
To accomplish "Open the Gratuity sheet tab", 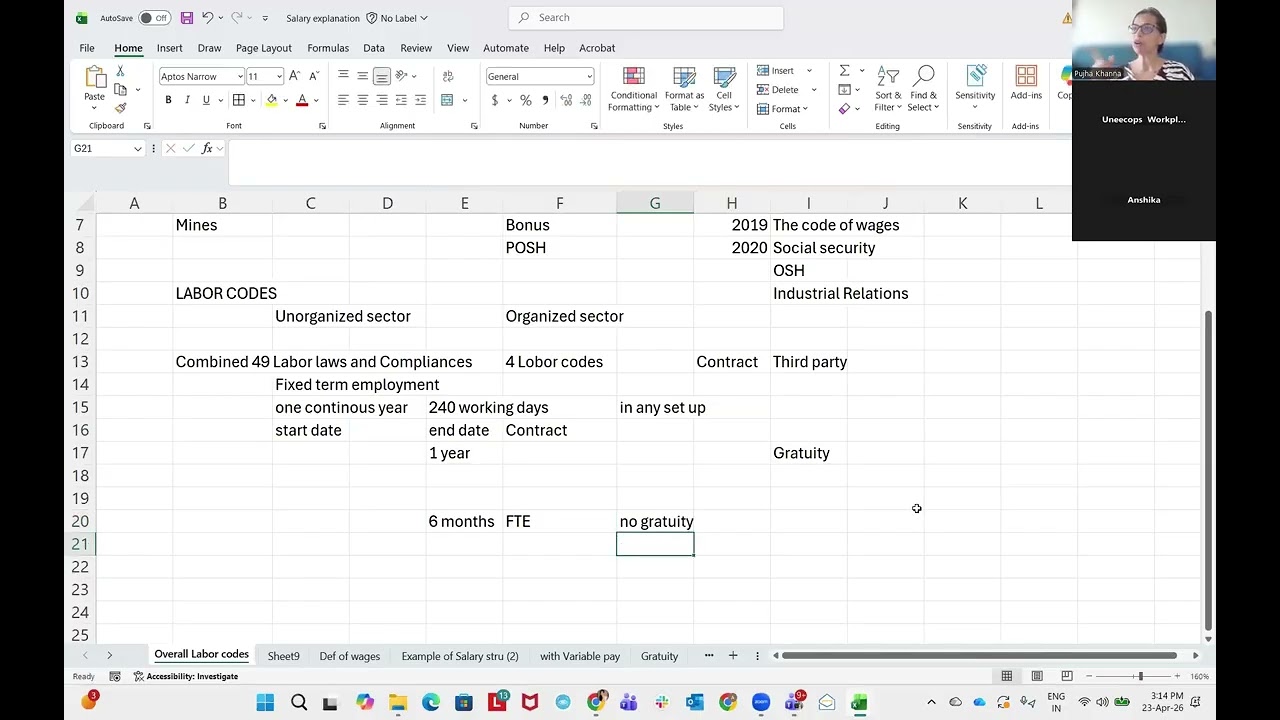I will coord(659,656).
